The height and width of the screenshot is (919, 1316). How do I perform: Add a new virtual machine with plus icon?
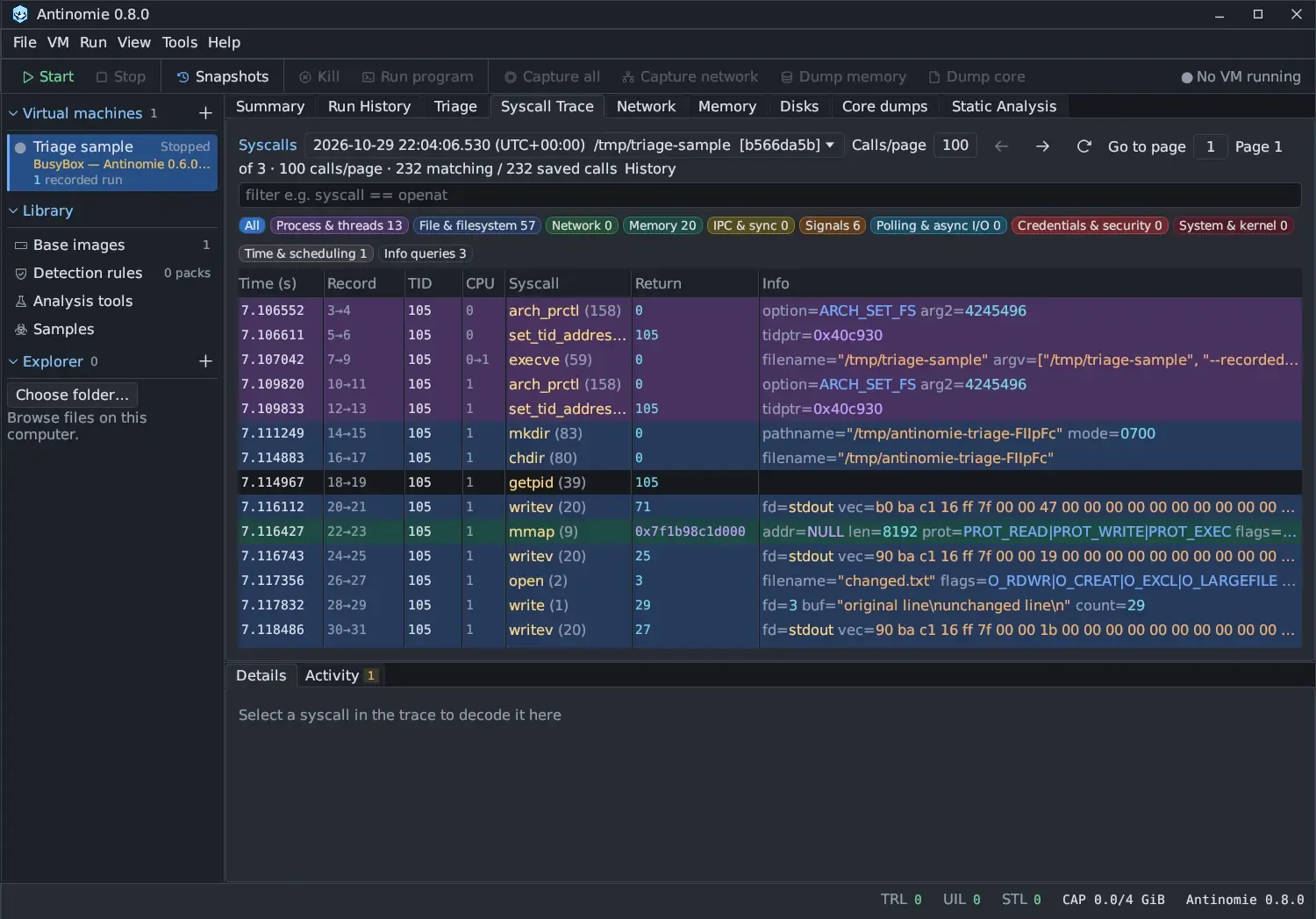point(205,113)
